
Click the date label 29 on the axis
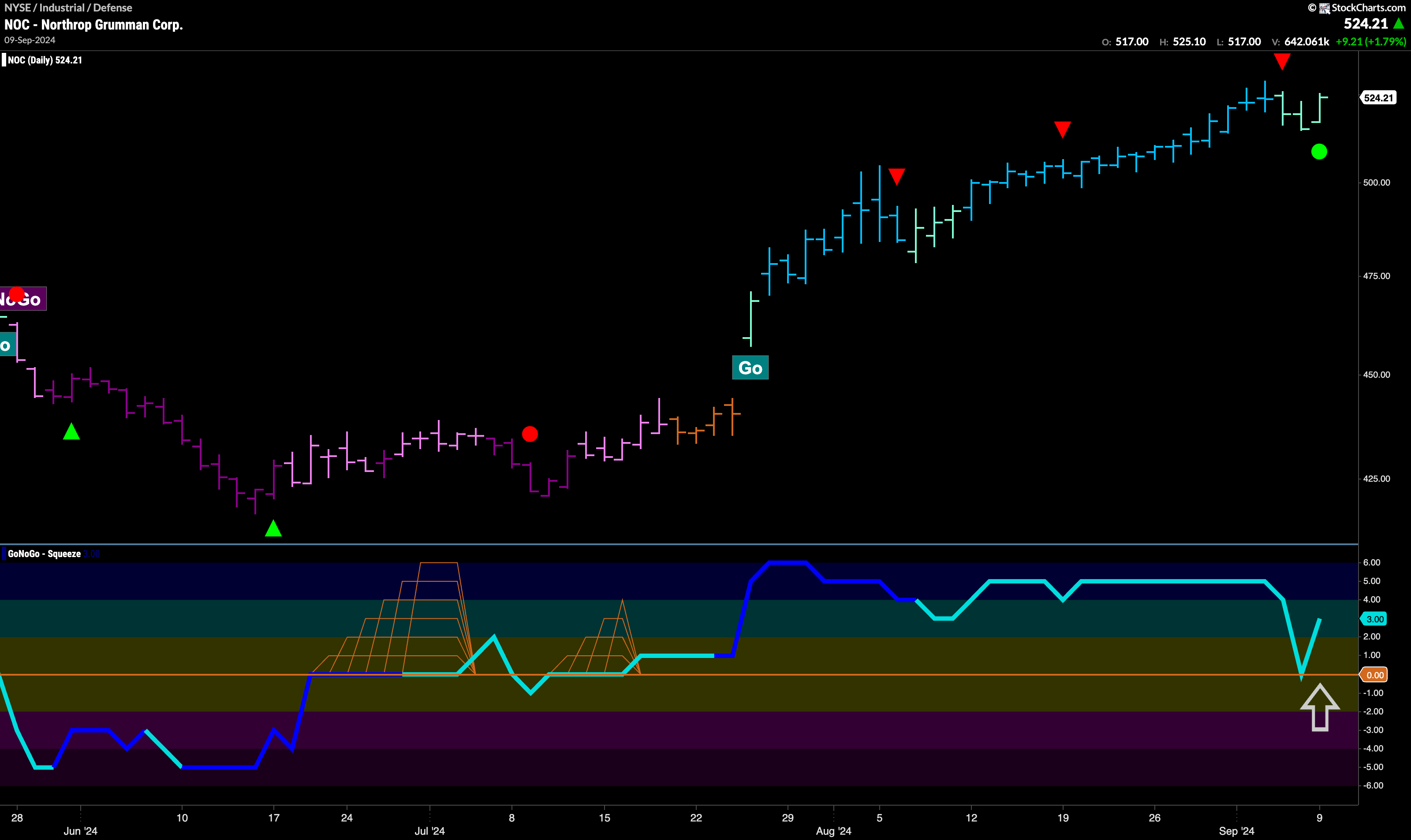(x=788, y=818)
